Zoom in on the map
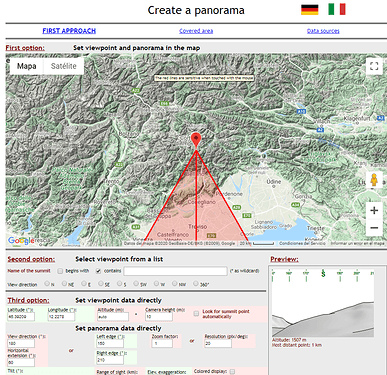The height and width of the screenshot is (375, 387). pos(374,210)
